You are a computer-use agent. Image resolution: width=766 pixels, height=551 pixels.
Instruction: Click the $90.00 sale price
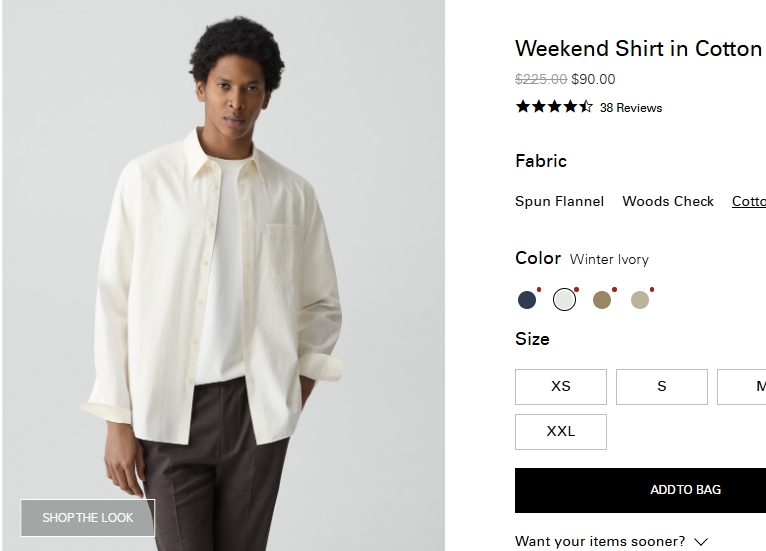(593, 79)
